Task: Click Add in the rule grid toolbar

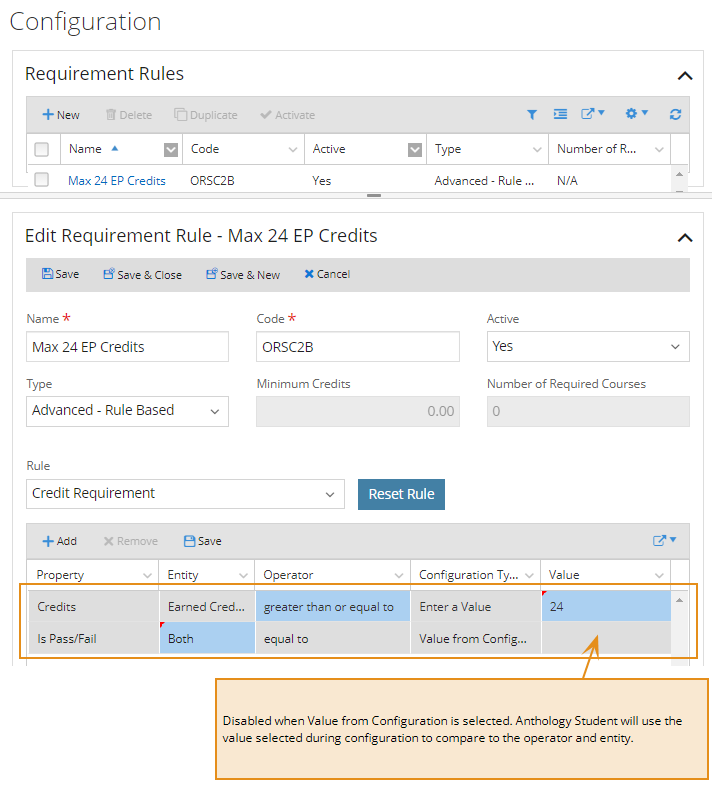Action: (60, 541)
